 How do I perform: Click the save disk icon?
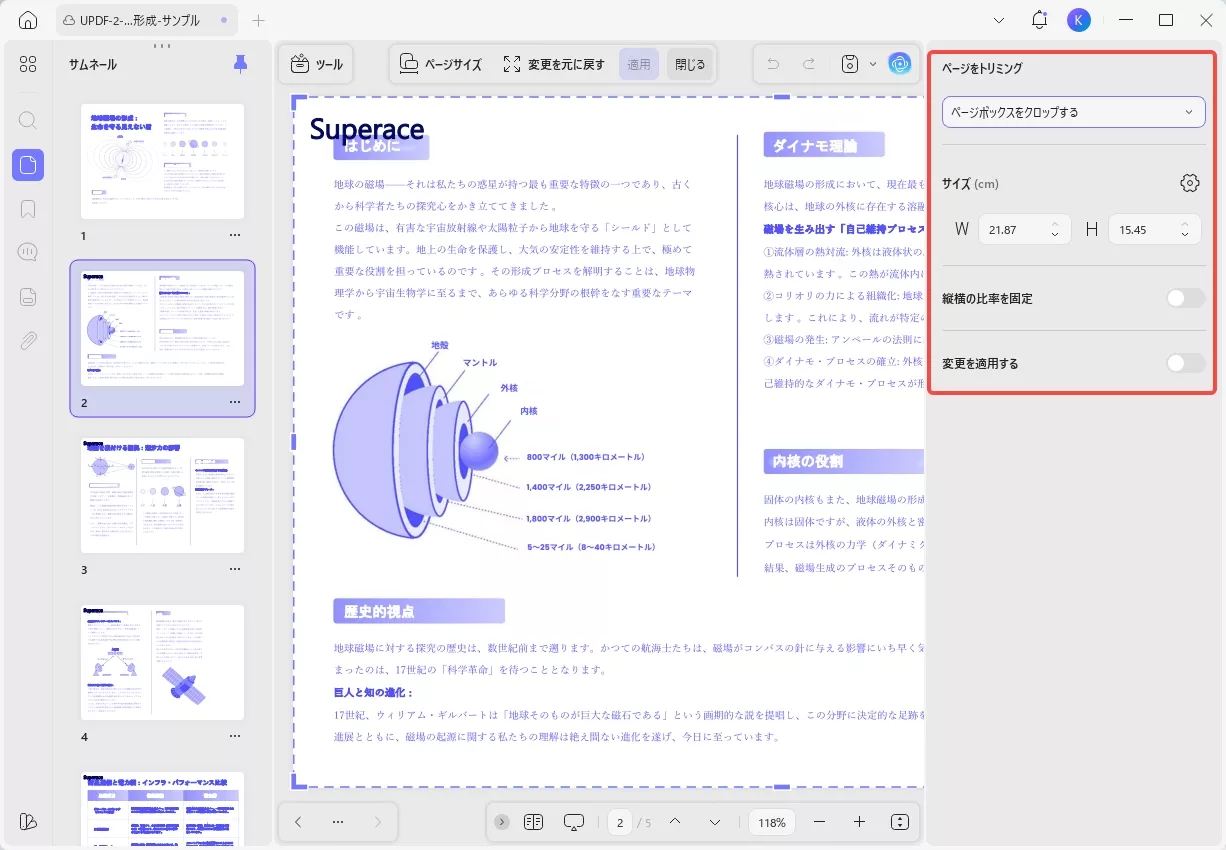click(x=850, y=64)
